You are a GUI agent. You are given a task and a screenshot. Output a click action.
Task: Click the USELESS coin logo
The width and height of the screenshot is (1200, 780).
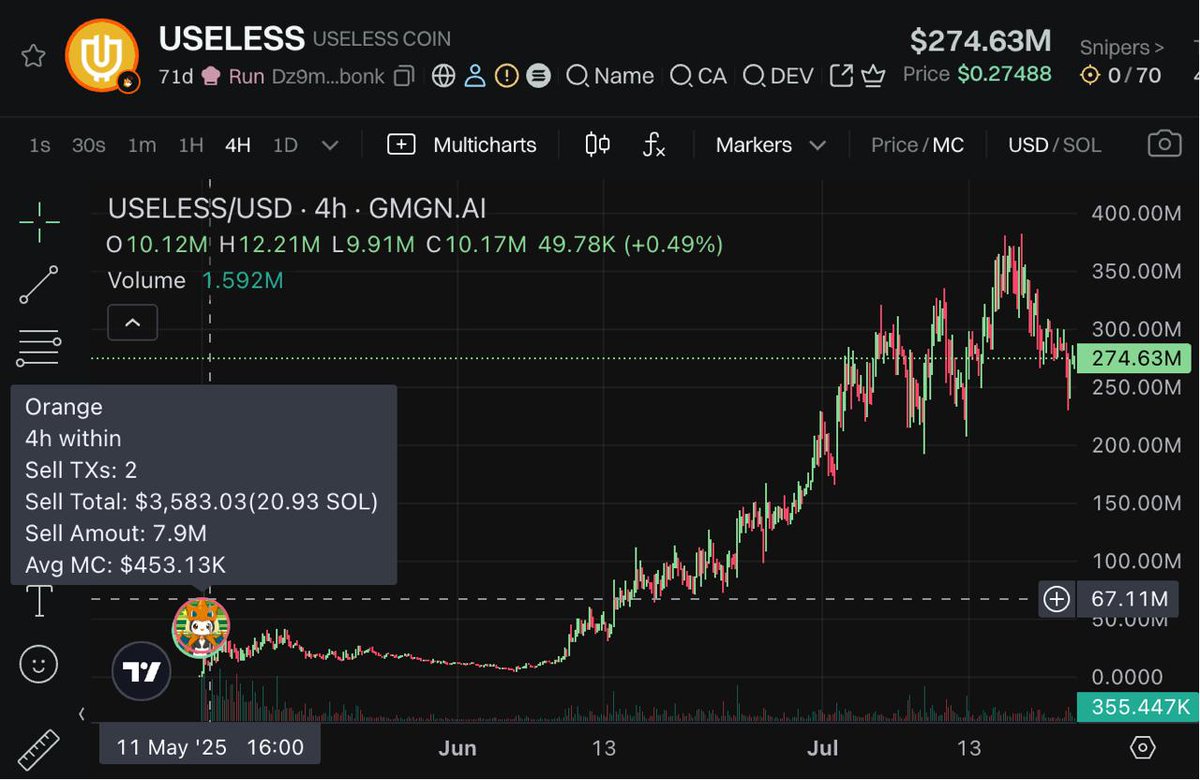click(101, 56)
